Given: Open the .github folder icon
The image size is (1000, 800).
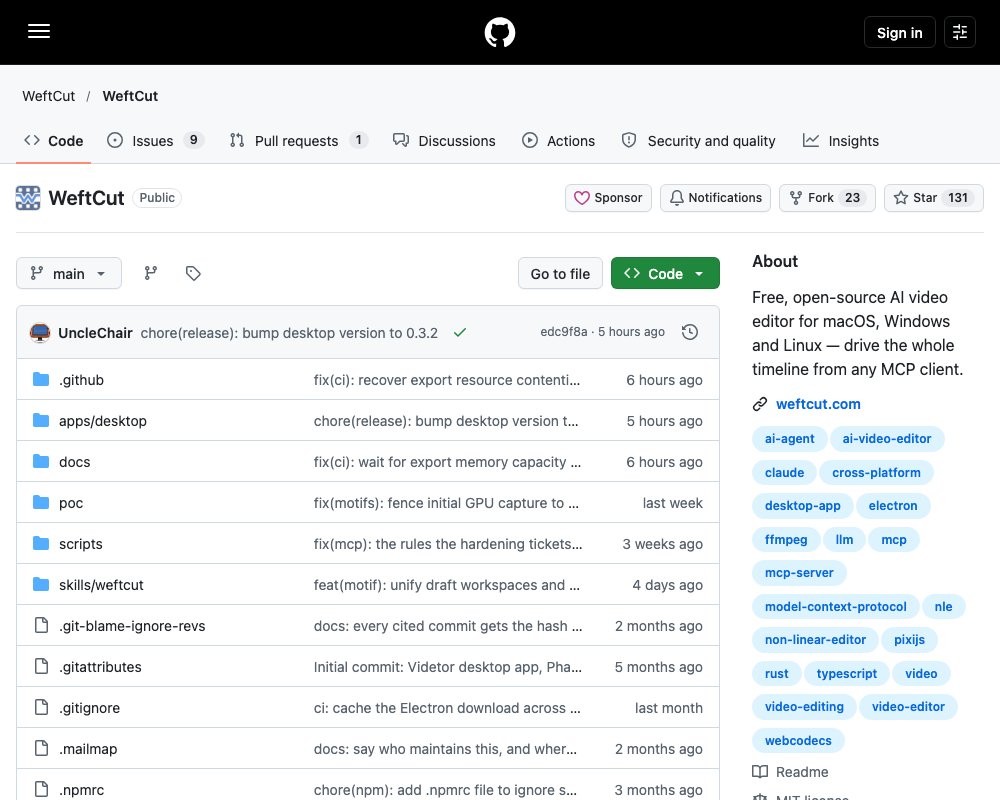Looking at the screenshot, I should 41,380.
